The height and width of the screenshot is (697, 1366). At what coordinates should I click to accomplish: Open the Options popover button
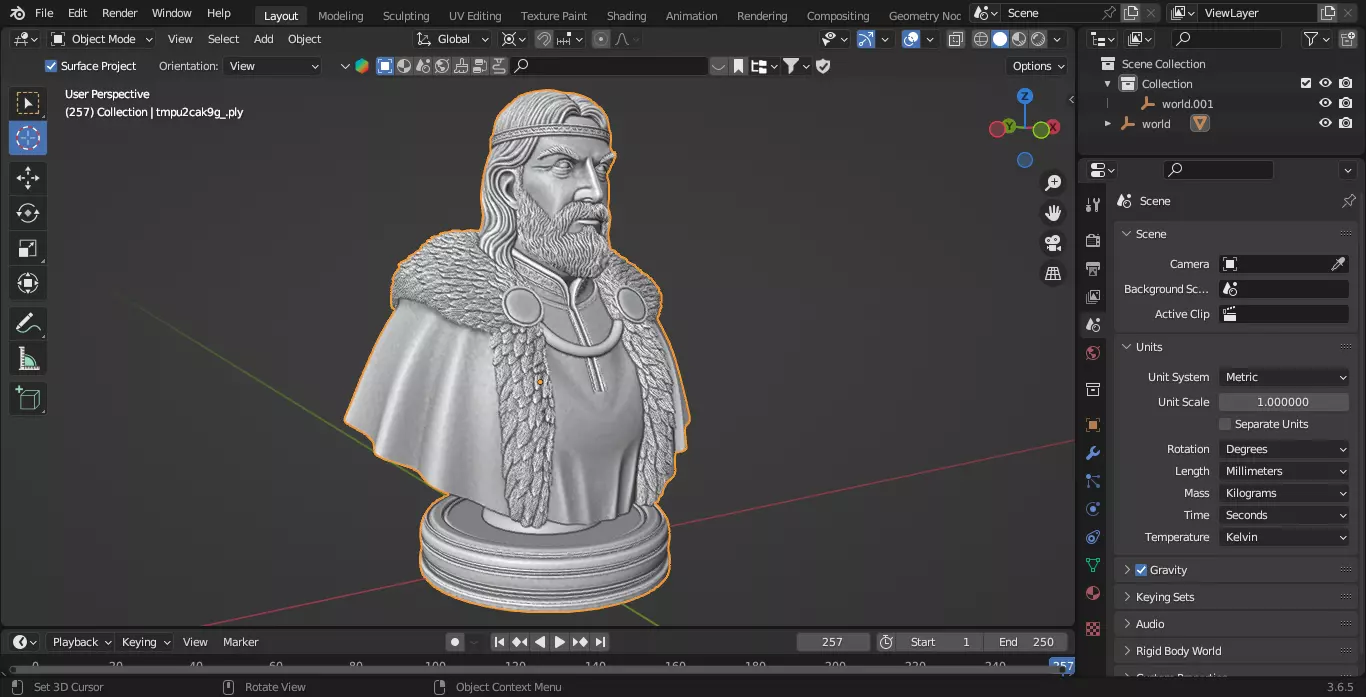(x=1038, y=66)
